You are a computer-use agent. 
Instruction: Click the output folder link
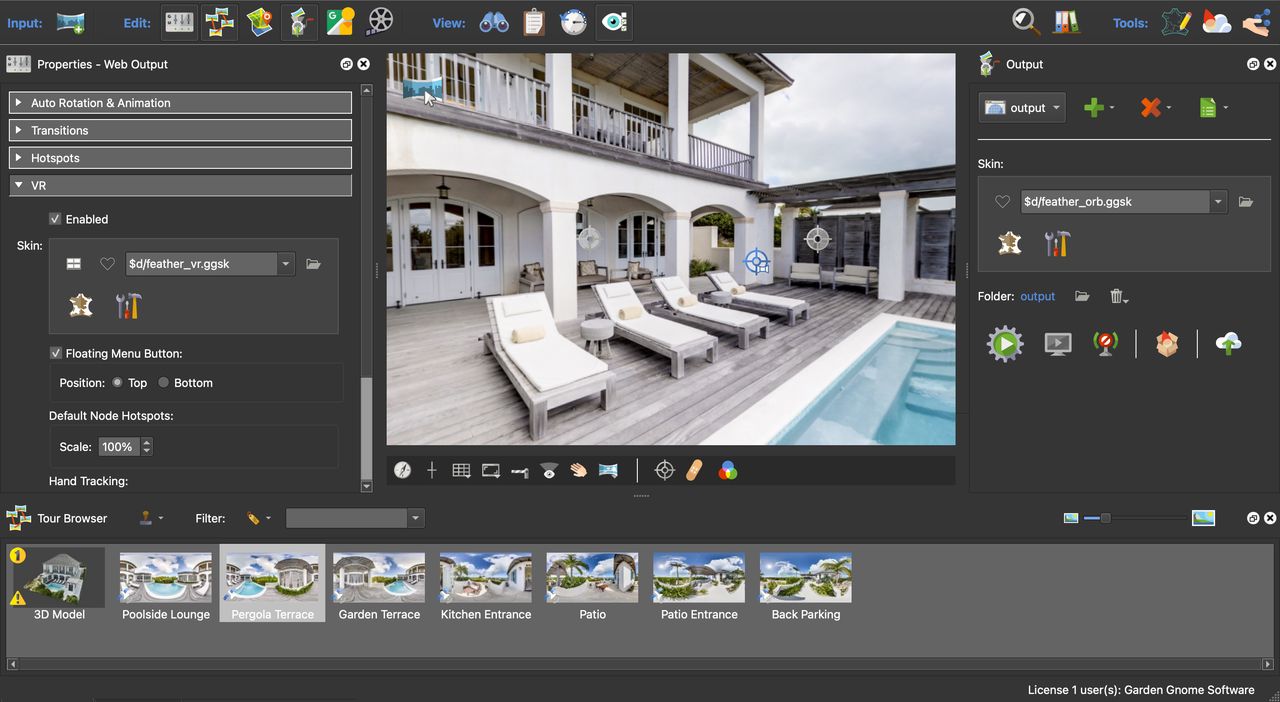(x=1037, y=296)
